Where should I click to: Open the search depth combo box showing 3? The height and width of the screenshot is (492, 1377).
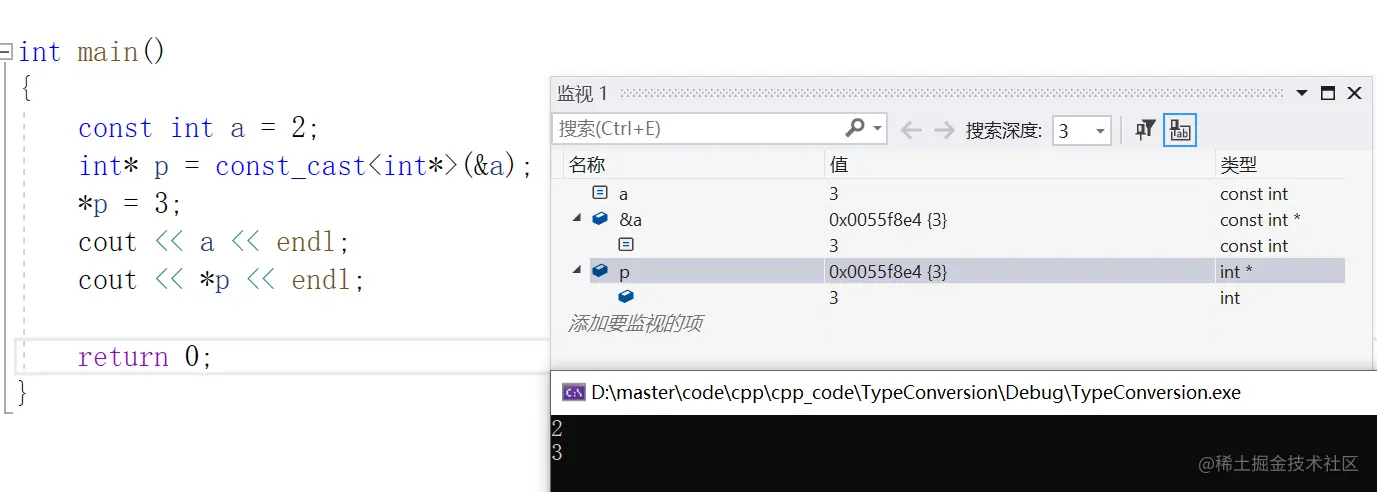(x=1082, y=130)
